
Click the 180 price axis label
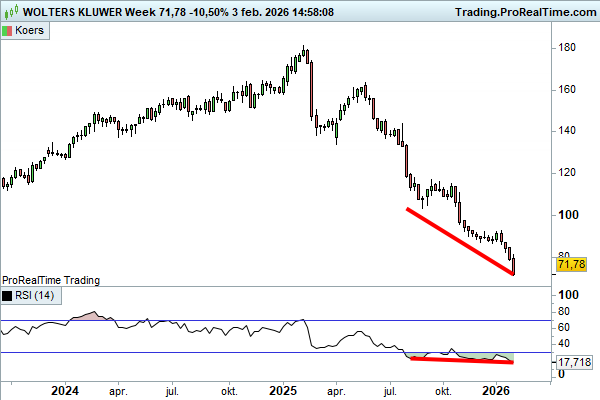coord(567,47)
